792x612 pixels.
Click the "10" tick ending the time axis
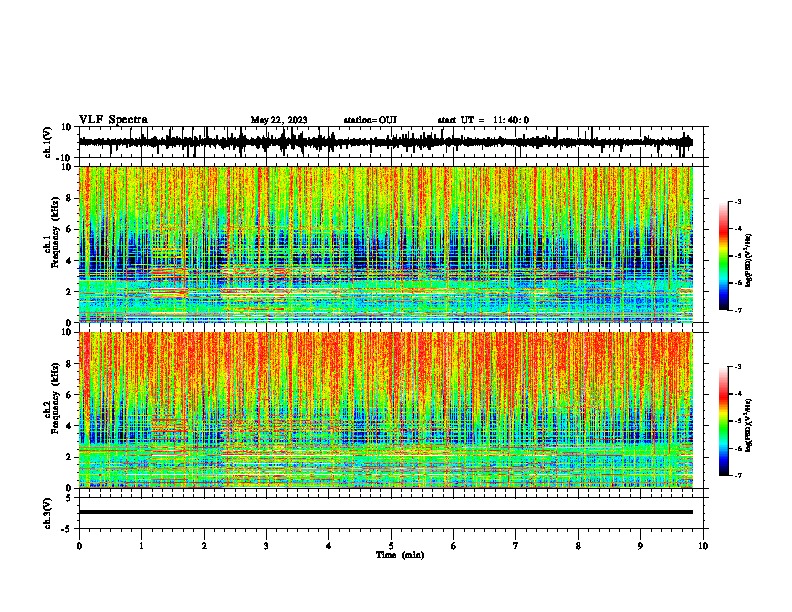(x=703, y=546)
